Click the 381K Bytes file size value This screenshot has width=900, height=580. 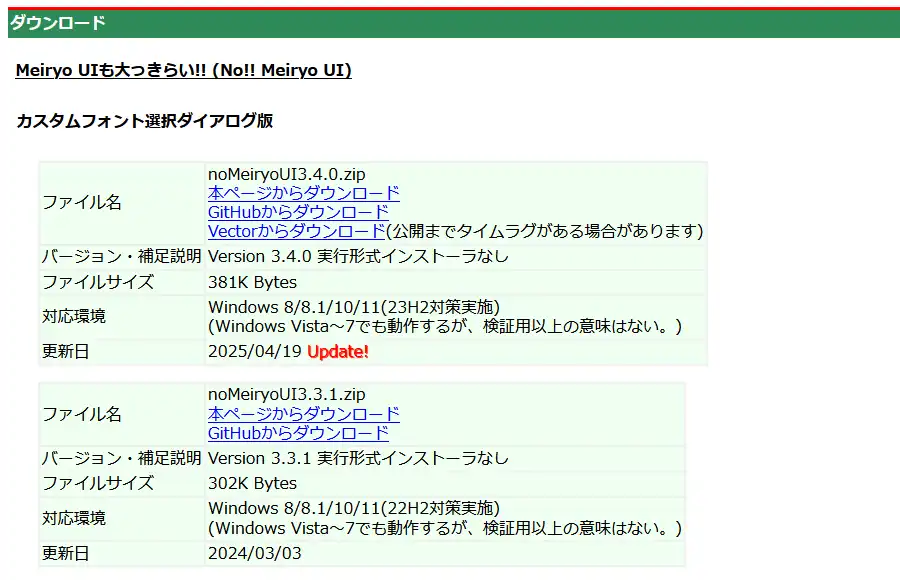tap(253, 282)
